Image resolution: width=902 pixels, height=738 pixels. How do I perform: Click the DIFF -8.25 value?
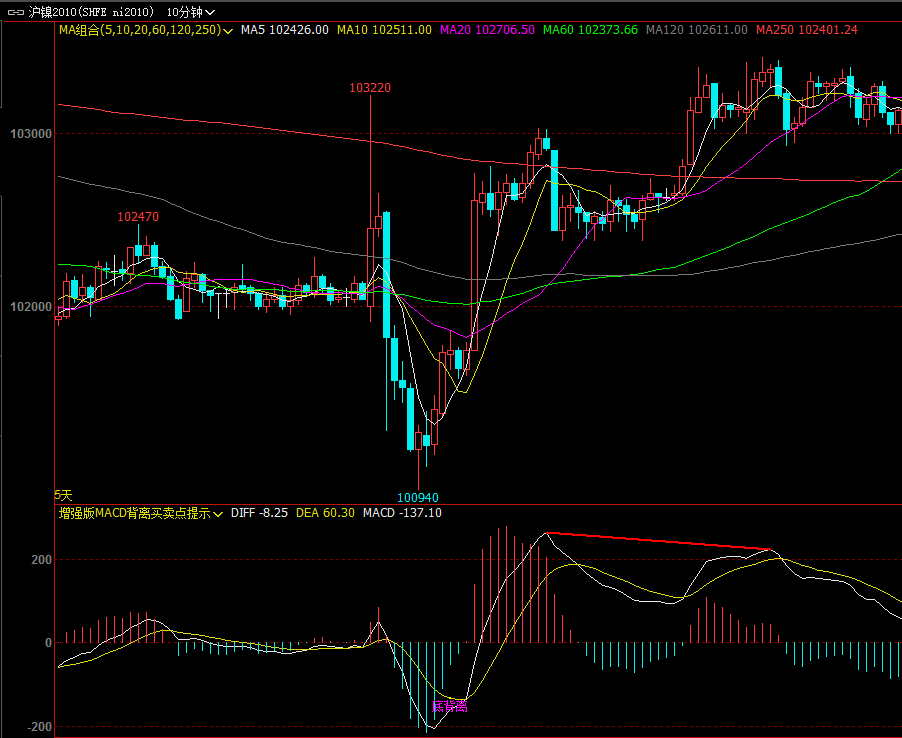(259, 513)
